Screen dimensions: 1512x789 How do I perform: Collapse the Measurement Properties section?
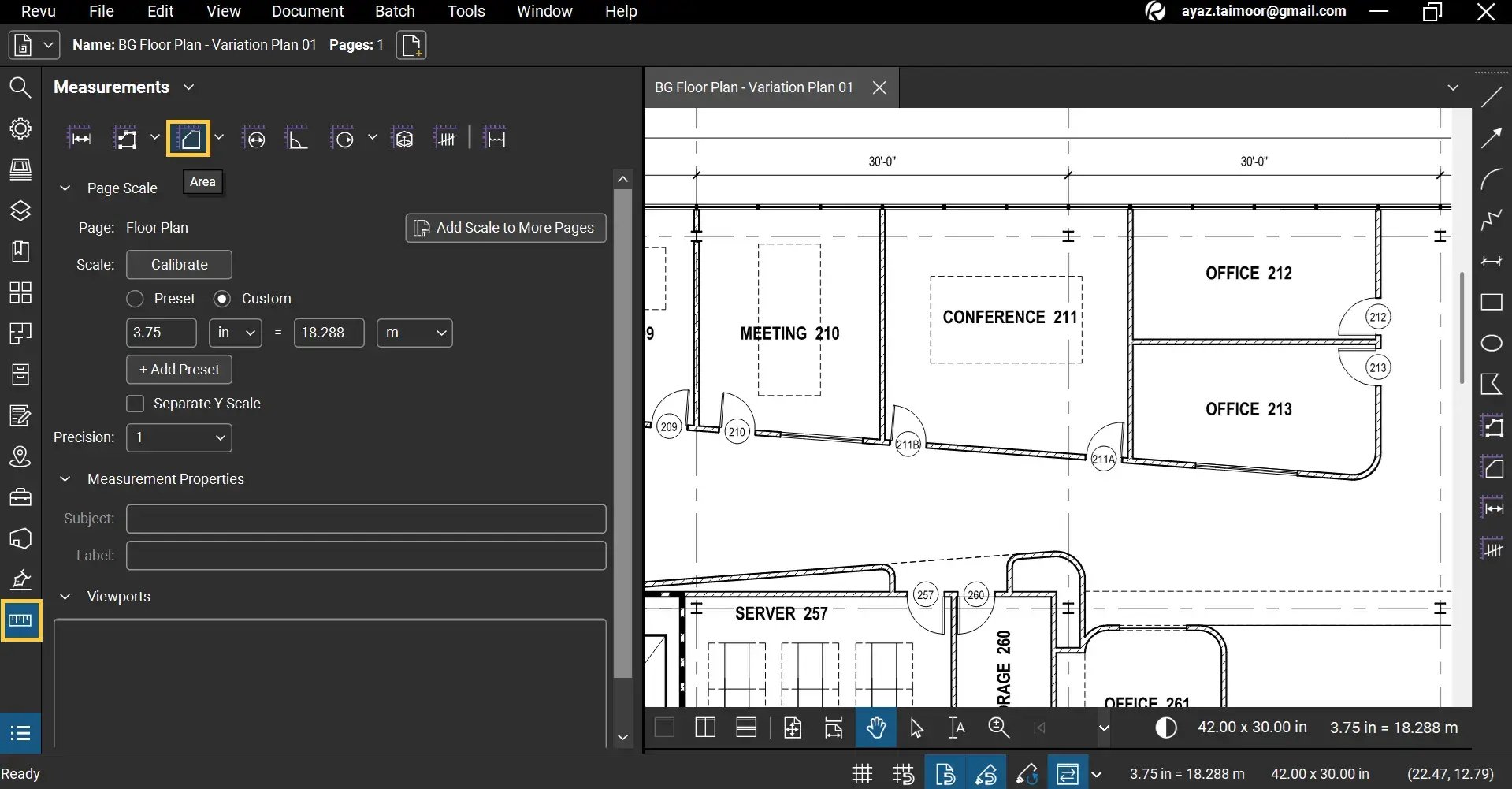pos(65,479)
